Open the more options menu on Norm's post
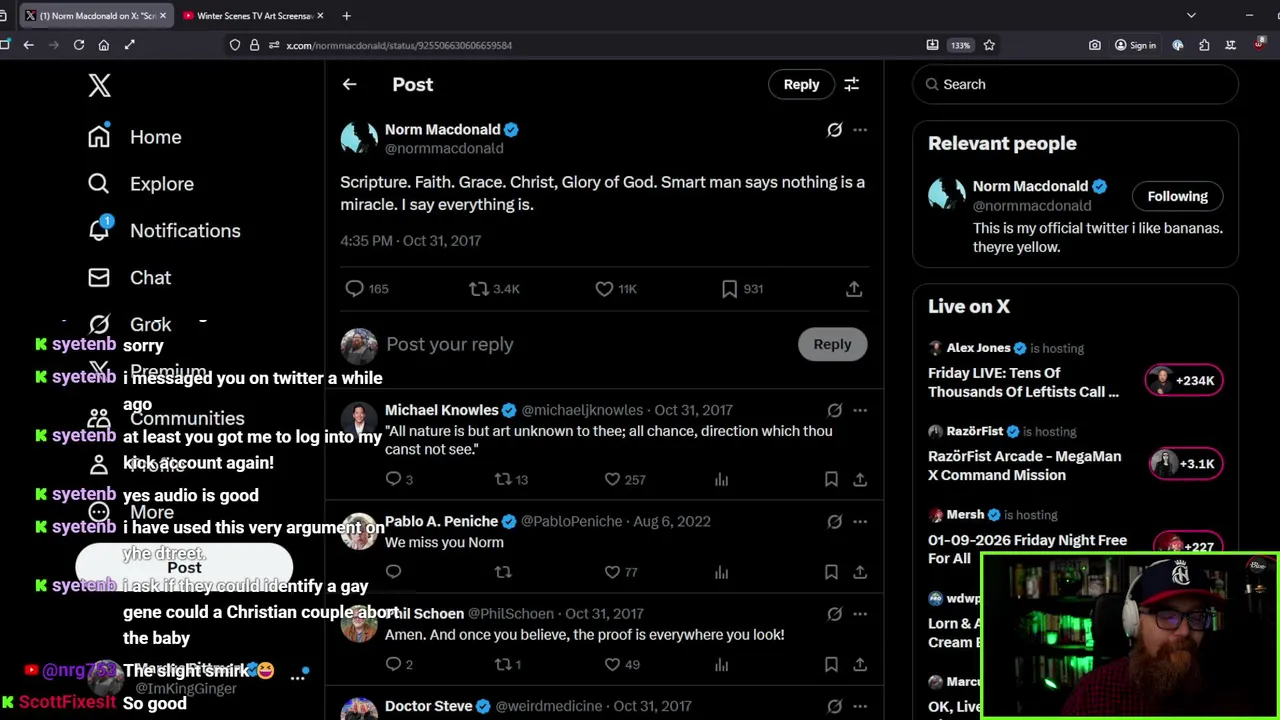The image size is (1280, 720). point(860,130)
